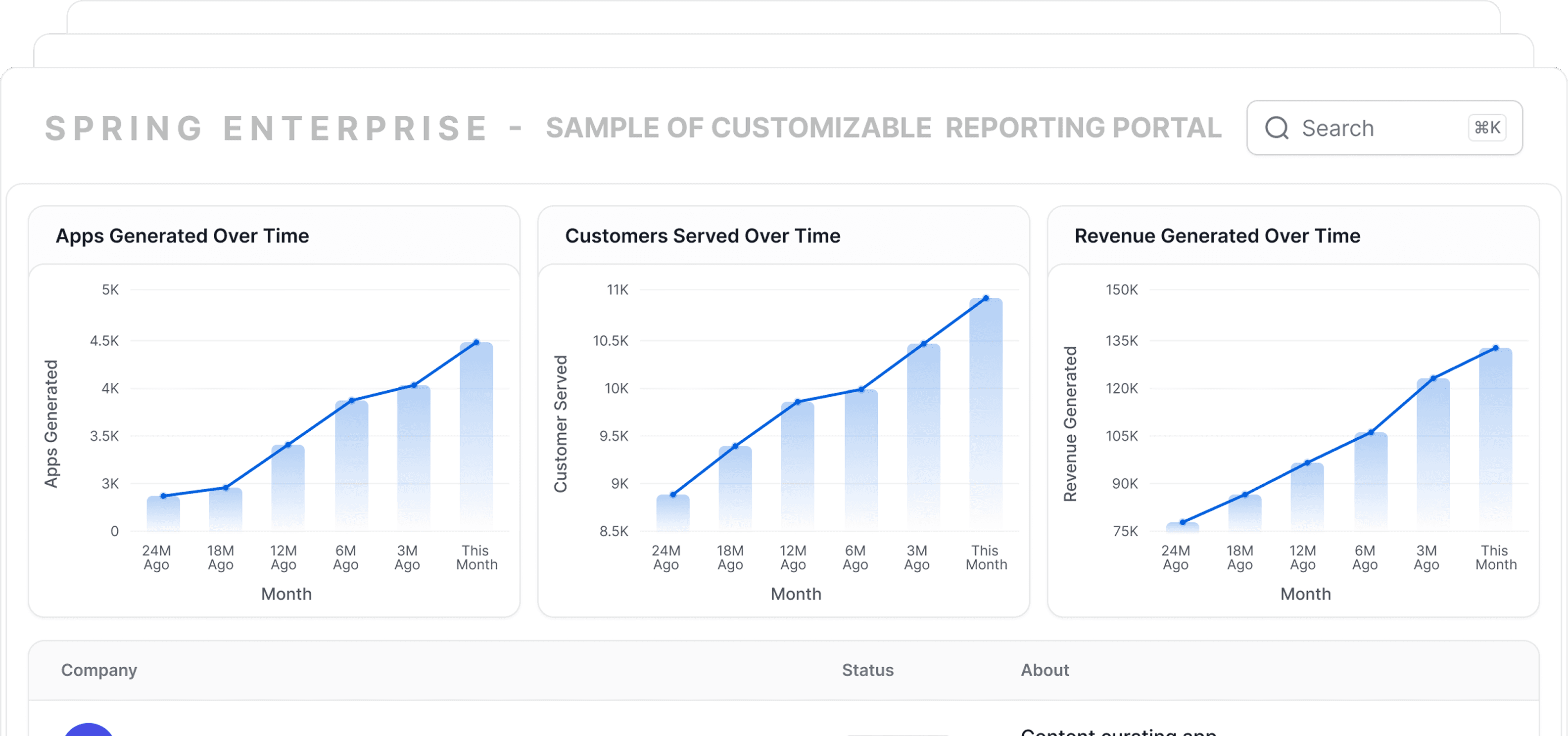Click 18M Ago bar in Revenue Generated chart

pos(1245,513)
